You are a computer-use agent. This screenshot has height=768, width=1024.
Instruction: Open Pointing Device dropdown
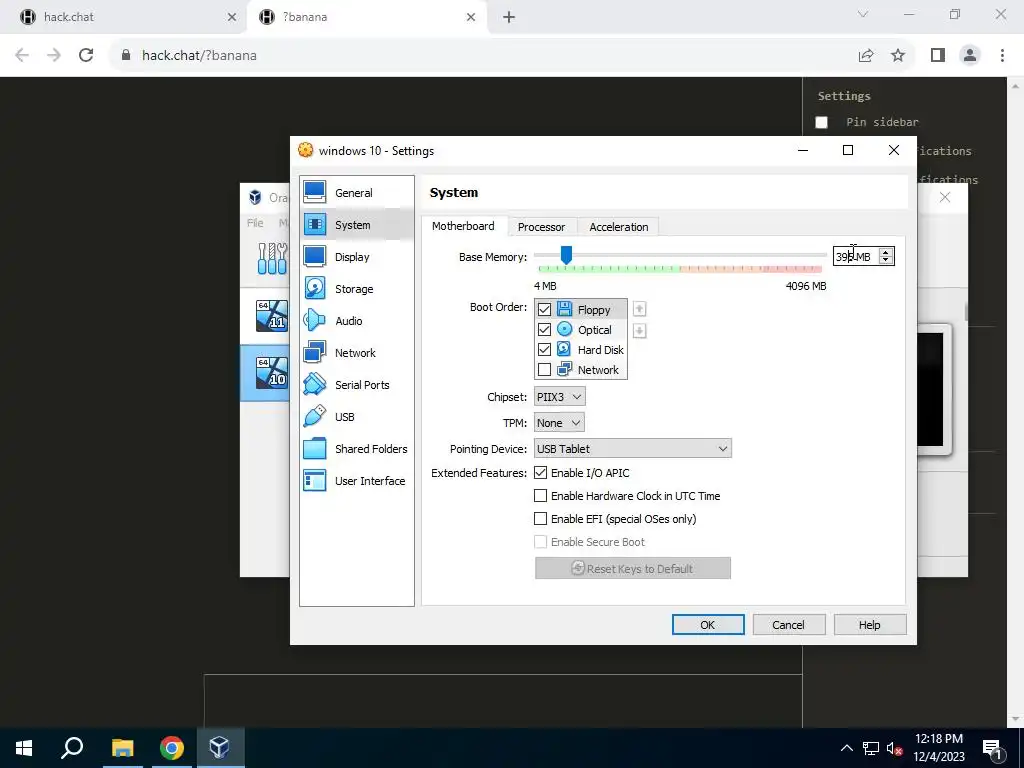pos(633,449)
